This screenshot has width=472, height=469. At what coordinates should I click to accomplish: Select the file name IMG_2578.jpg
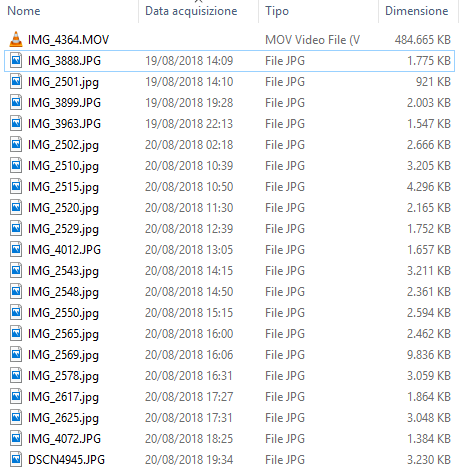click(63, 376)
